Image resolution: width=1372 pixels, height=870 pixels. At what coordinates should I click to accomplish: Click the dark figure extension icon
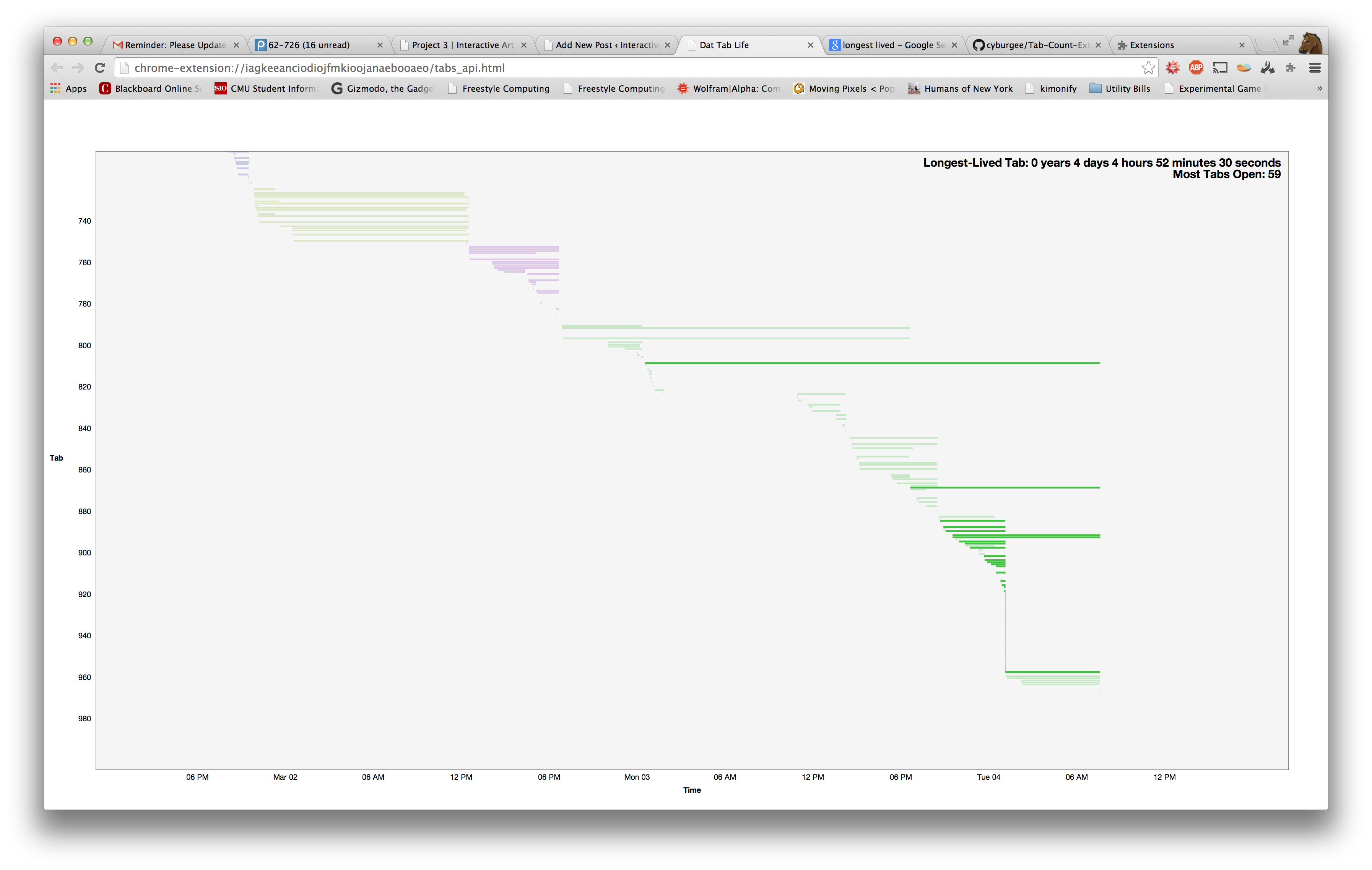(x=1267, y=68)
